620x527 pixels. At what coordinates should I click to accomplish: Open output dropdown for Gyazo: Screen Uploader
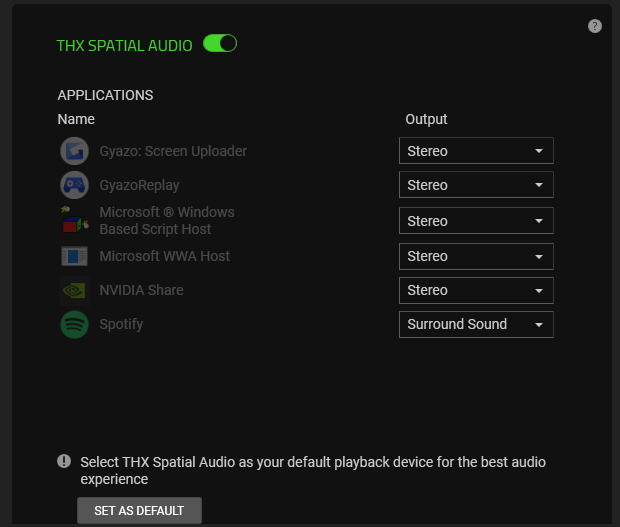click(x=476, y=151)
